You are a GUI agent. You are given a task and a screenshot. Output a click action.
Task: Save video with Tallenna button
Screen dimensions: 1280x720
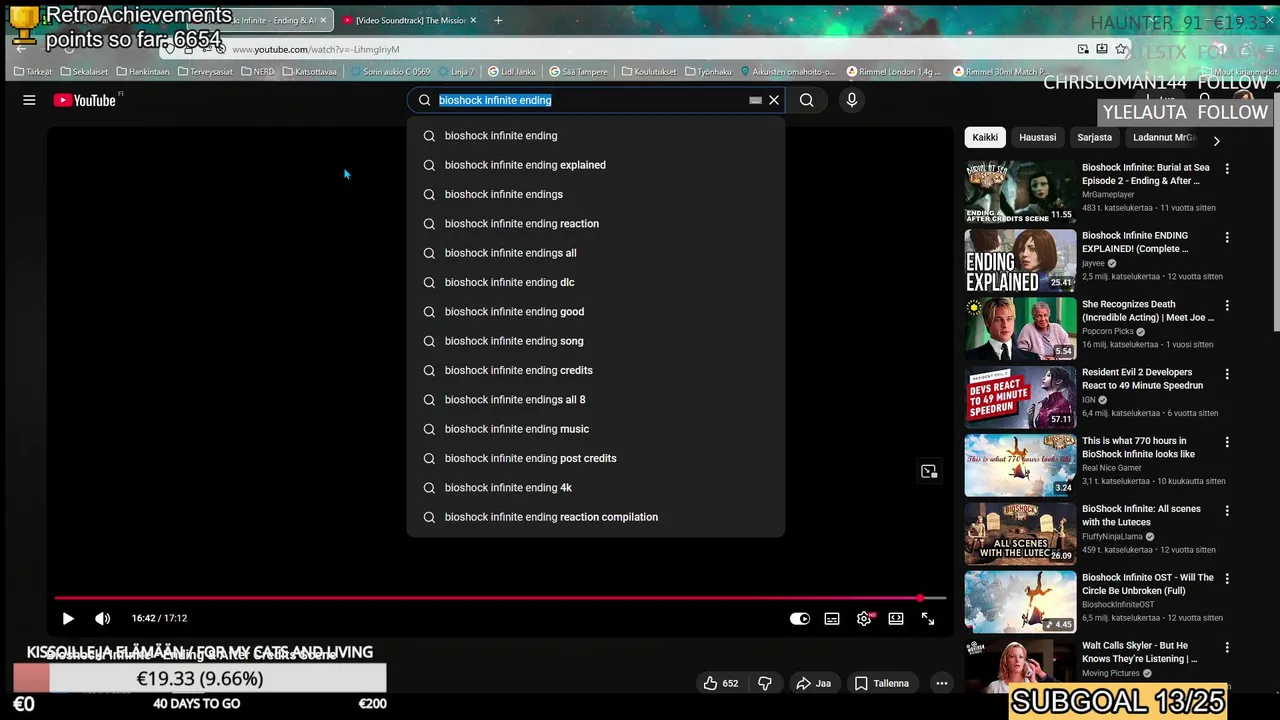pos(882,684)
